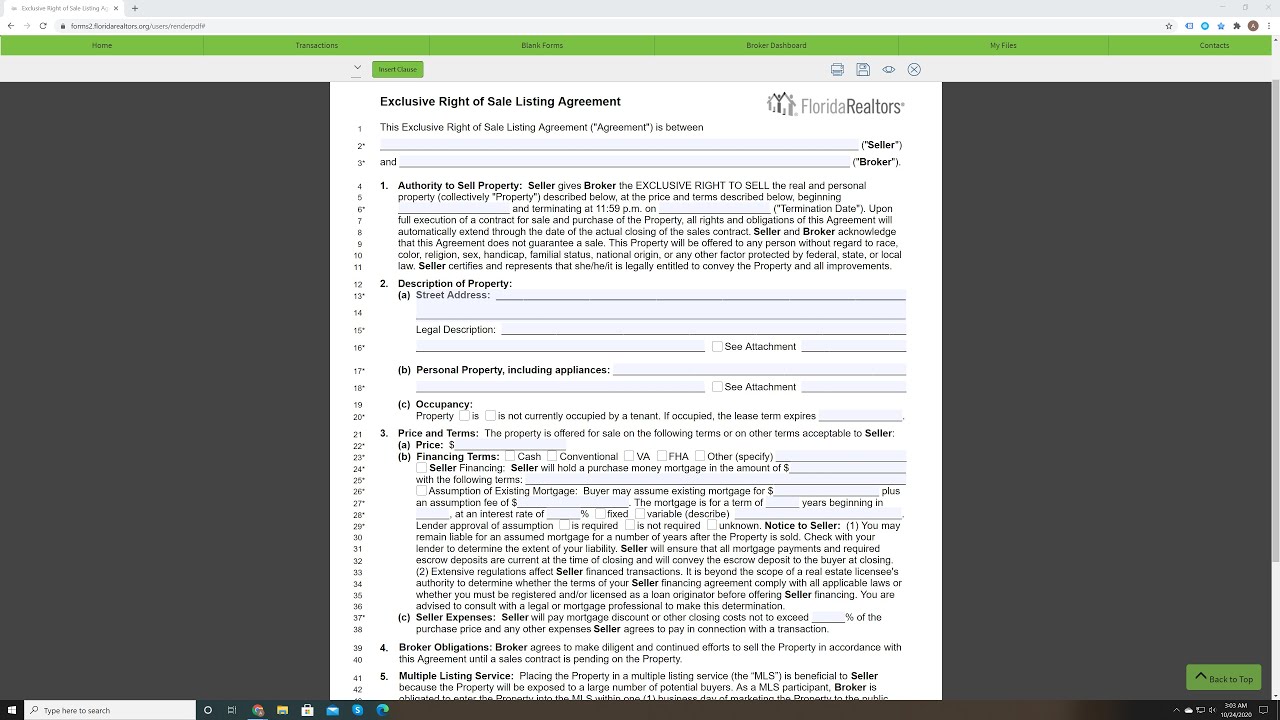Go back in the browser
The image size is (1280, 720).
[11, 25]
